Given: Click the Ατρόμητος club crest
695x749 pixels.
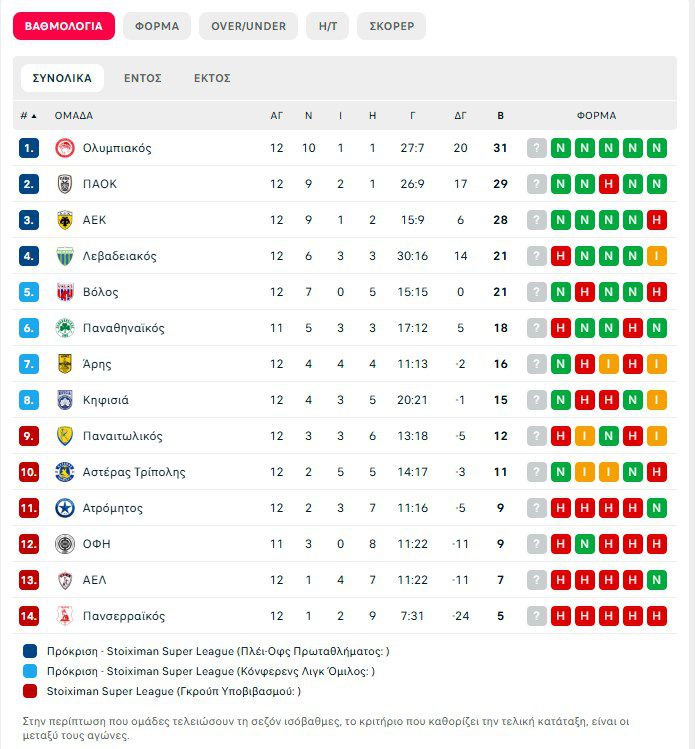Looking at the screenshot, I should point(65,508).
